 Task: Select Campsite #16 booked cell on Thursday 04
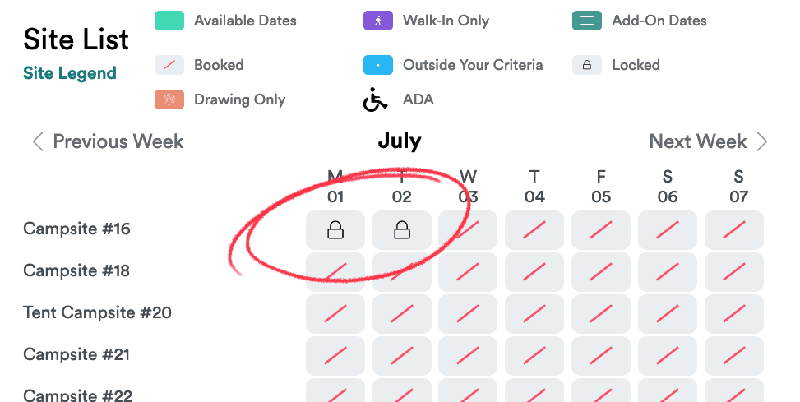(x=534, y=230)
